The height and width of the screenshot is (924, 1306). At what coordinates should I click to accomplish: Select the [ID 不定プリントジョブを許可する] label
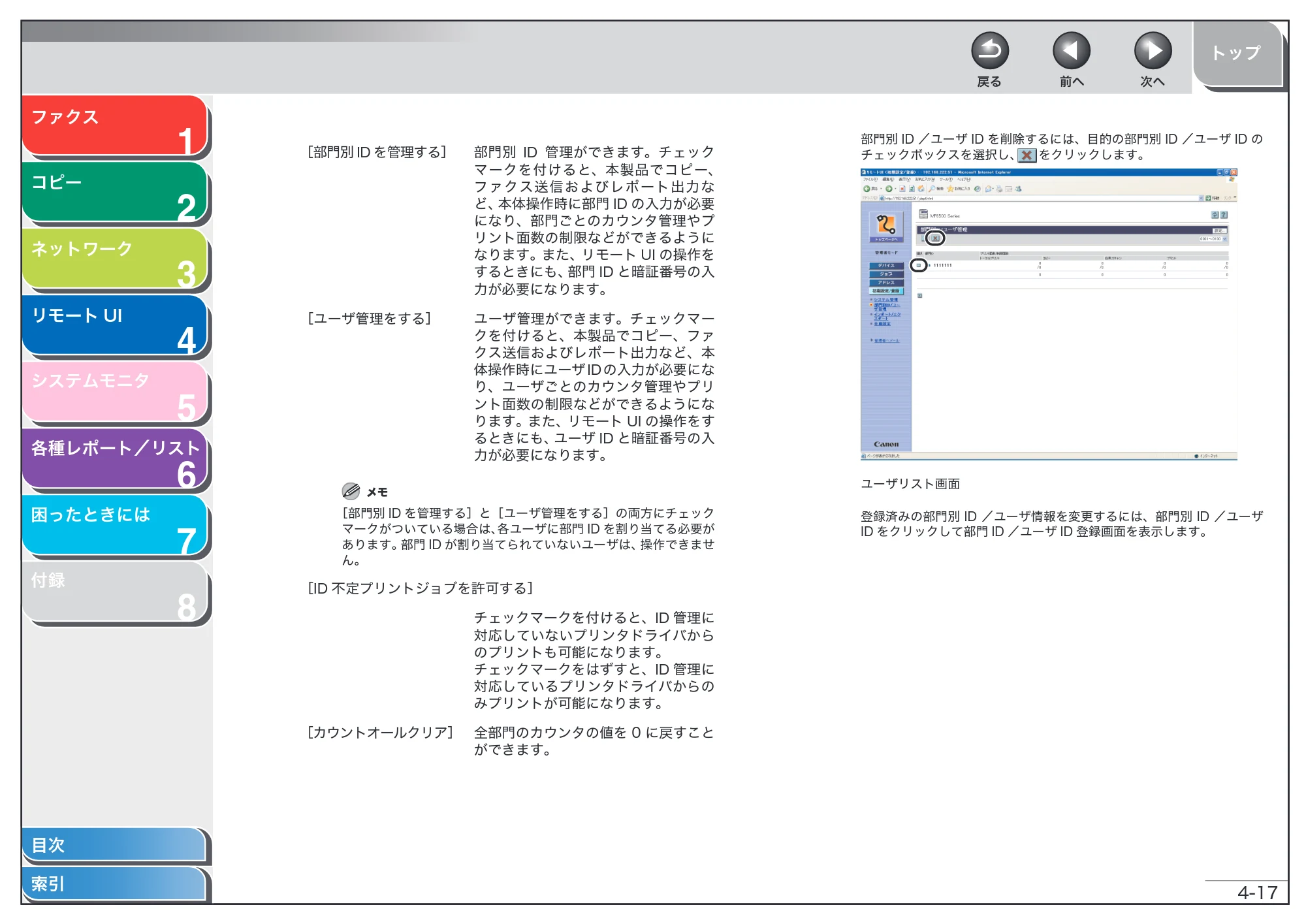click(421, 588)
